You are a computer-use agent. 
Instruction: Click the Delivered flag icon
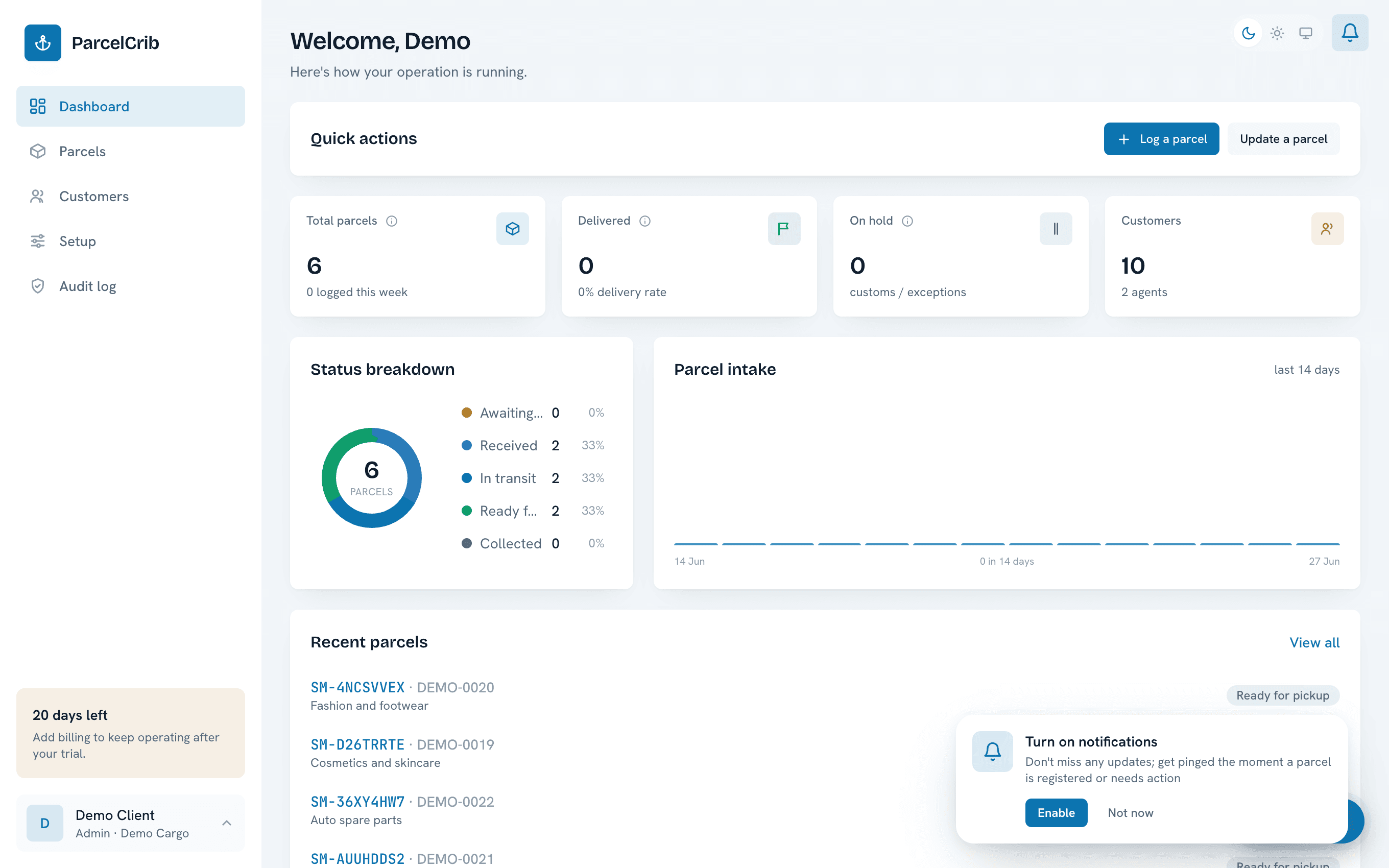(x=784, y=229)
